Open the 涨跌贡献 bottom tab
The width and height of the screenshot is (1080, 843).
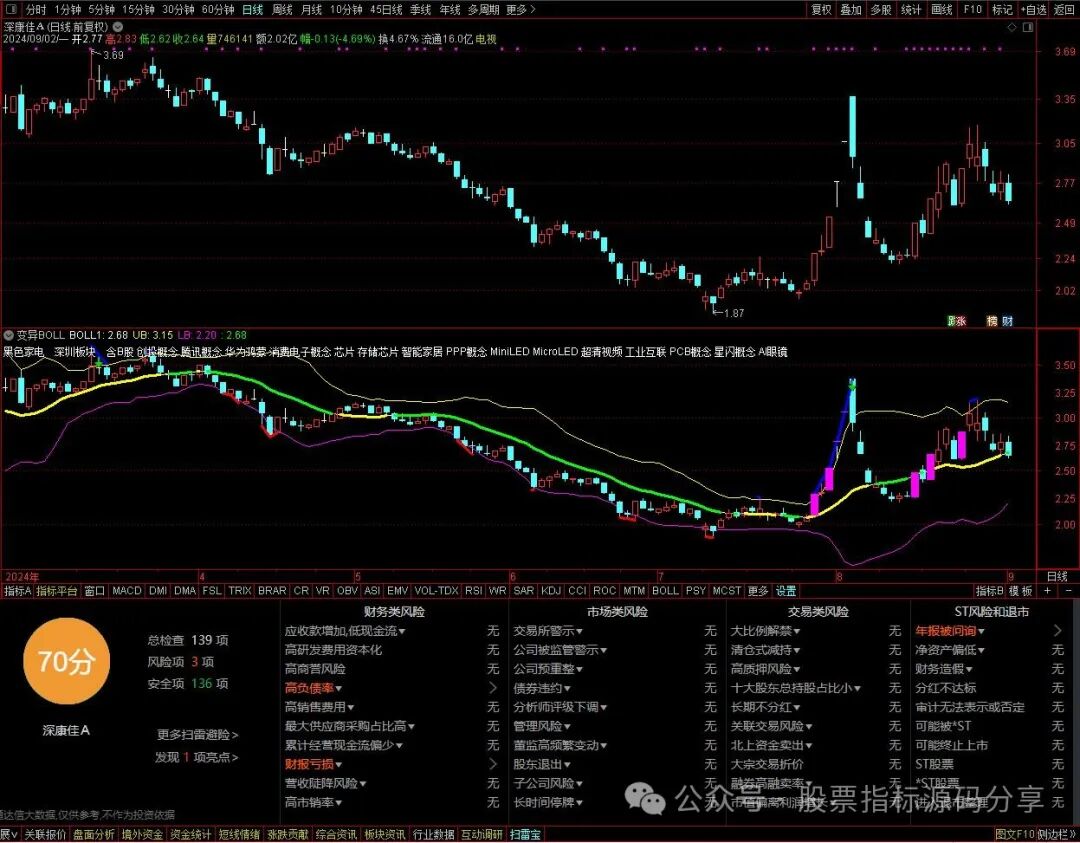(x=288, y=835)
